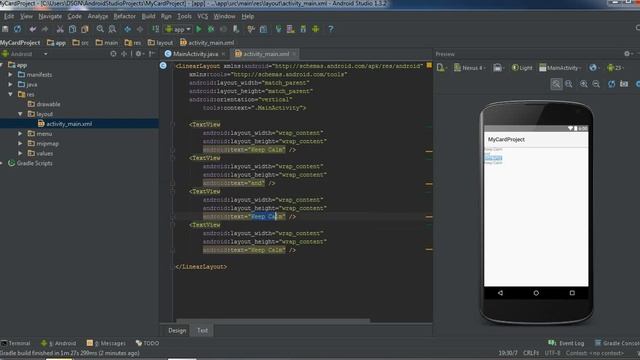Image resolution: width=640 pixels, height=360 pixels.
Task: Click the Save All toolbar icon
Action: [x=5, y=29]
